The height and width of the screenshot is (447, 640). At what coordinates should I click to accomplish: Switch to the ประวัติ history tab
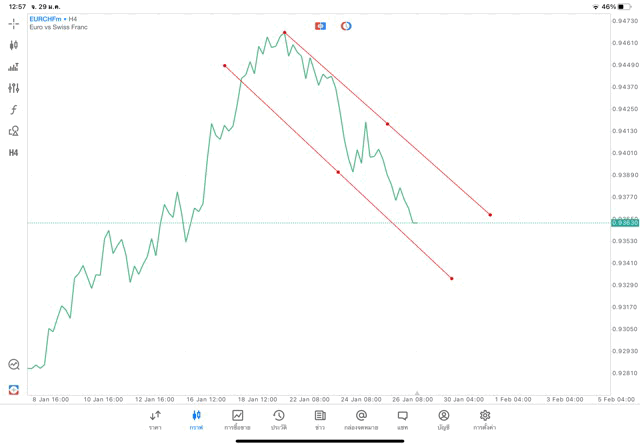click(x=278, y=419)
